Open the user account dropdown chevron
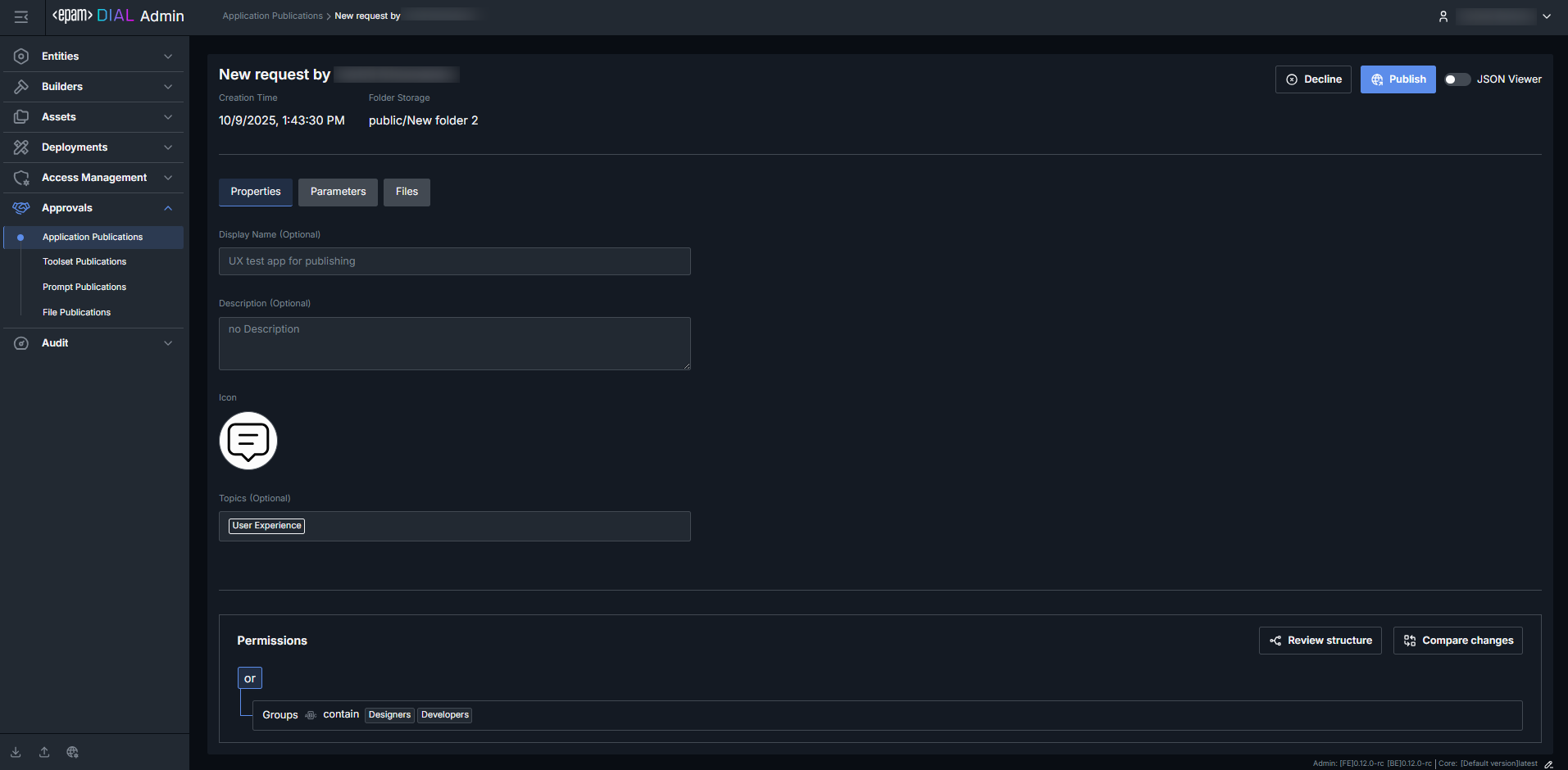Screen dimensions: 1568x770 tap(1547, 16)
